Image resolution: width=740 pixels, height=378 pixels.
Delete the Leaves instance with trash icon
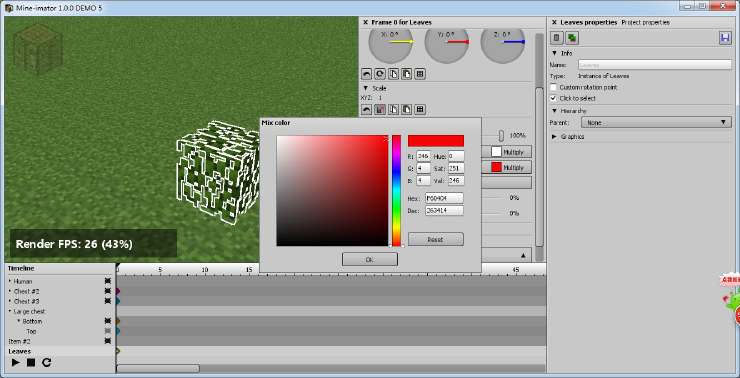(x=557, y=38)
